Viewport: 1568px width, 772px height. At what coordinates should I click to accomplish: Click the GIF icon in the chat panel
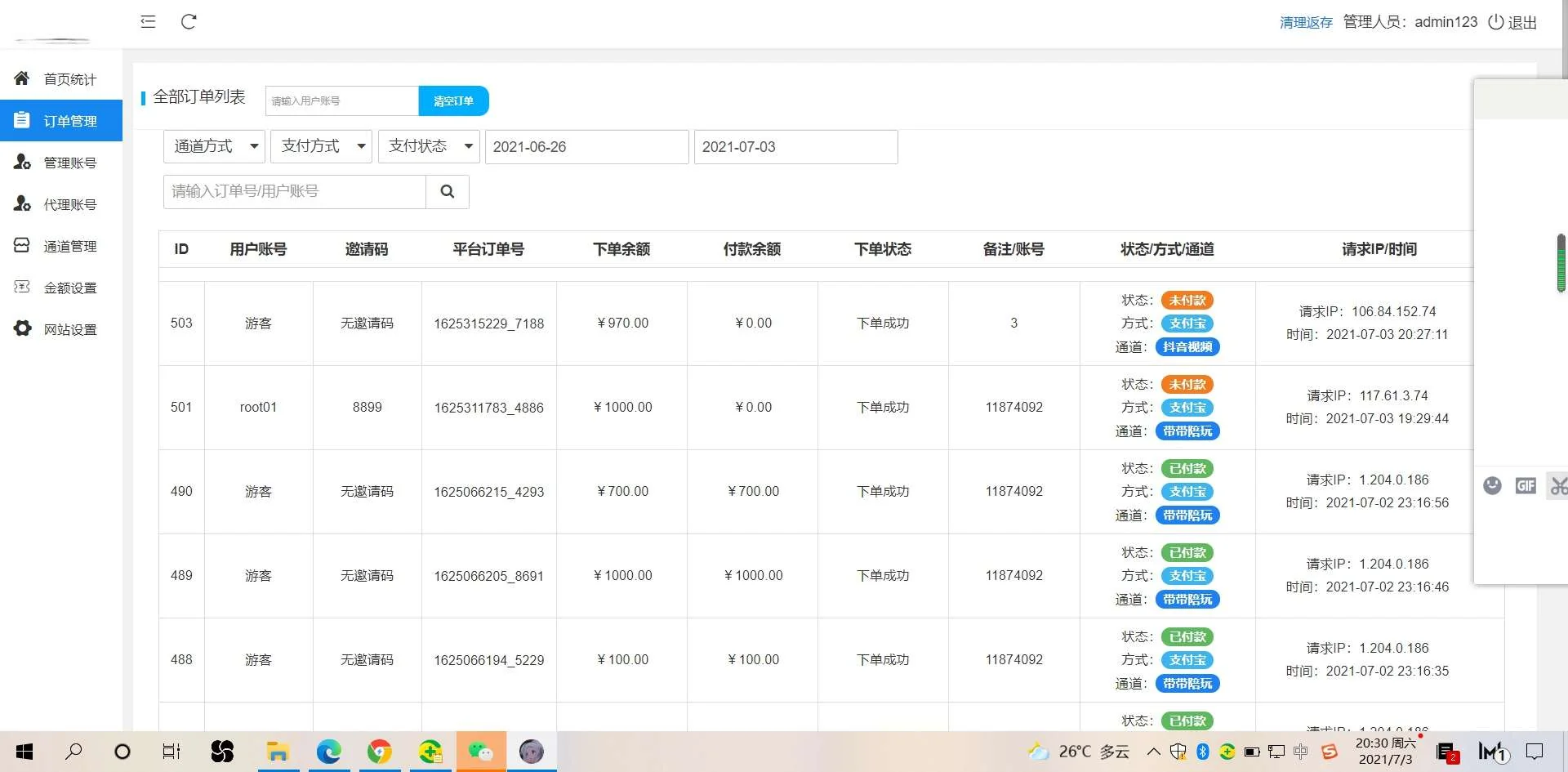1526,485
